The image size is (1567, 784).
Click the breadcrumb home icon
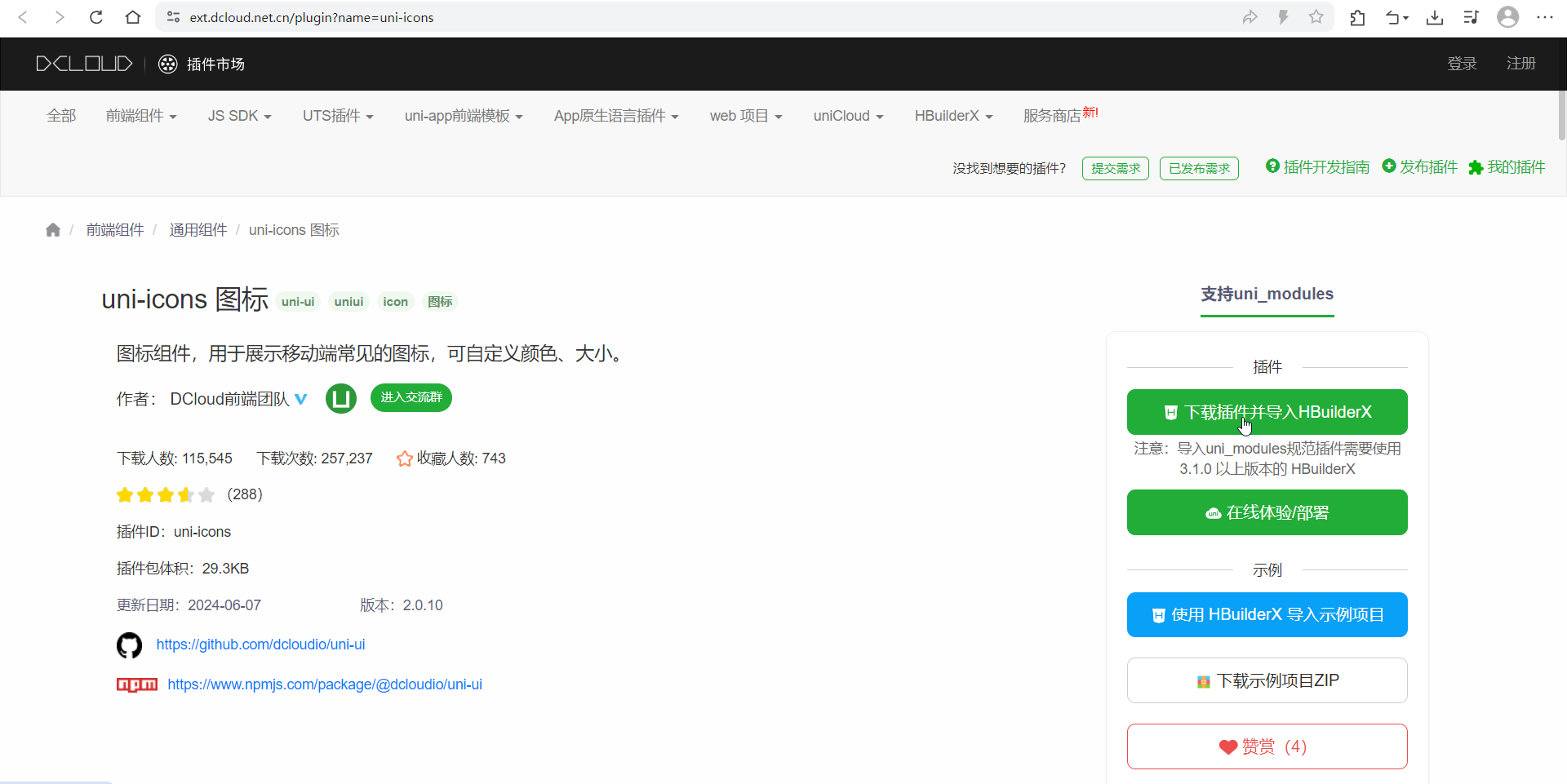(x=53, y=230)
